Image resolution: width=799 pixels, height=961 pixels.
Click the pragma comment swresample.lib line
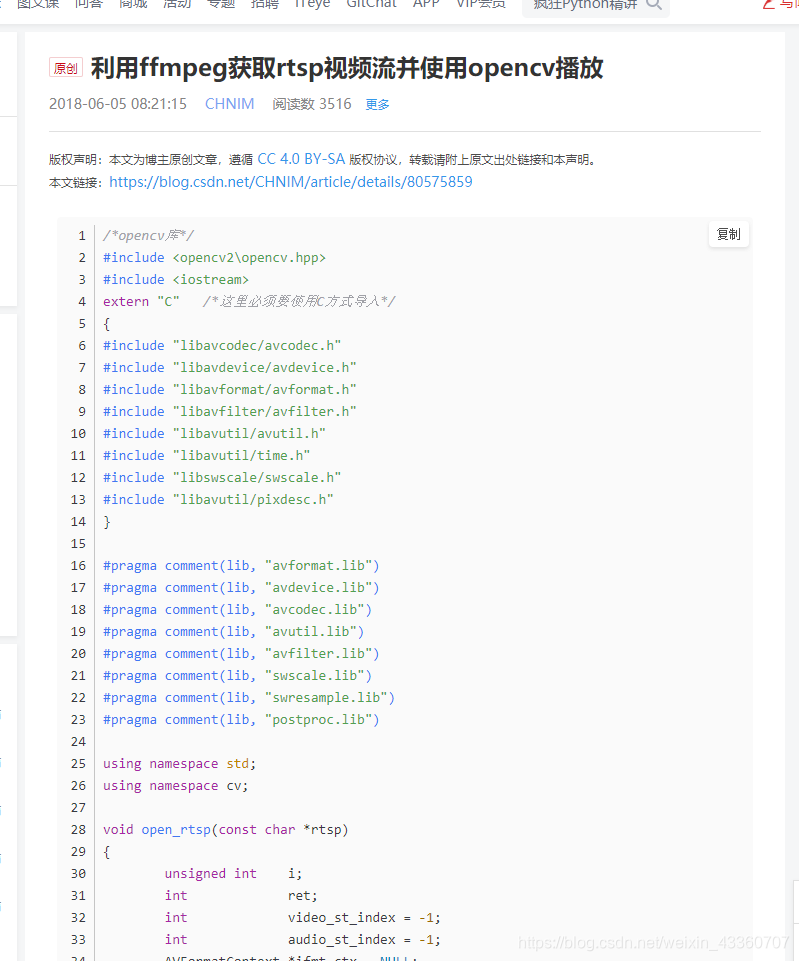249,698
